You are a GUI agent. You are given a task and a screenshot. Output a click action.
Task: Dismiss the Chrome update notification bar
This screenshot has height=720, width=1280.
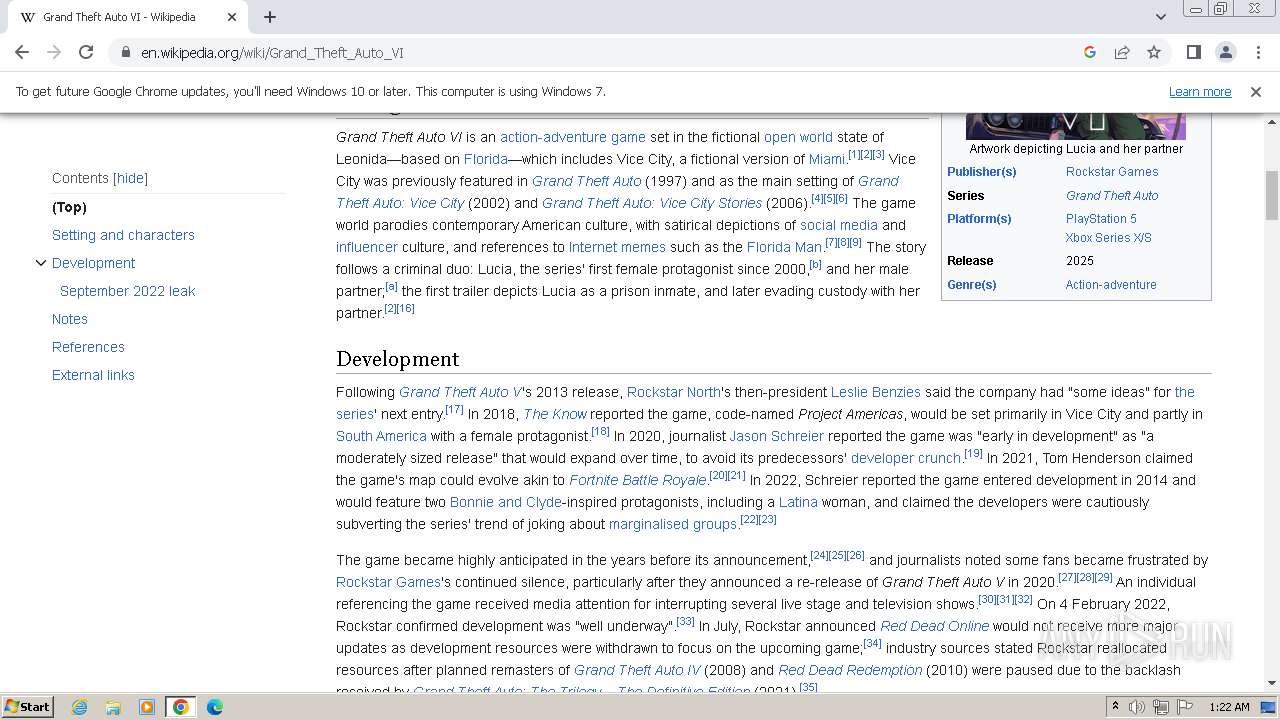click(x=1256, y=91)
